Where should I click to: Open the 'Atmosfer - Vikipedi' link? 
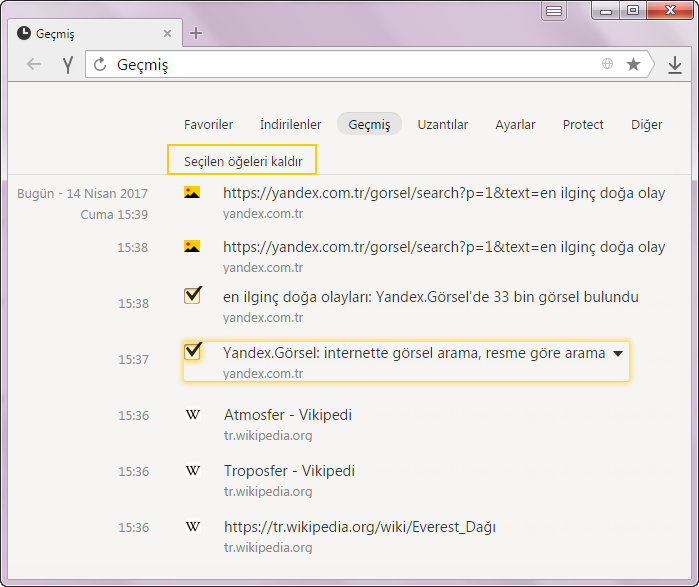click(288, 415)
